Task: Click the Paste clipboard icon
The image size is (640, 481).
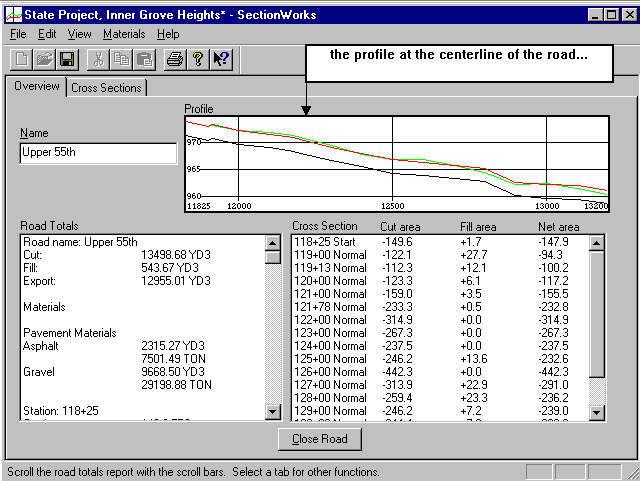Action: pos(144,59)
